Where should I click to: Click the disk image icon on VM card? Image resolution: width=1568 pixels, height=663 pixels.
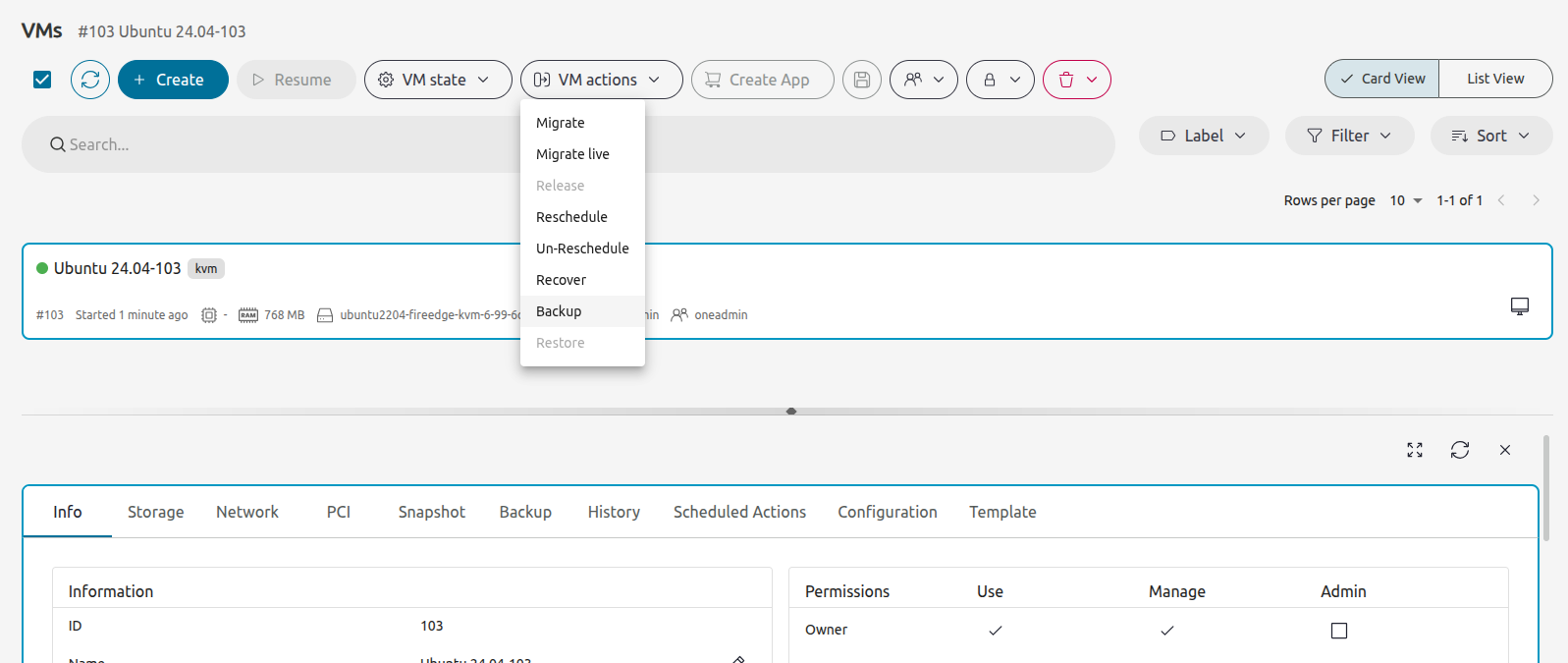[x=325, y=315]
